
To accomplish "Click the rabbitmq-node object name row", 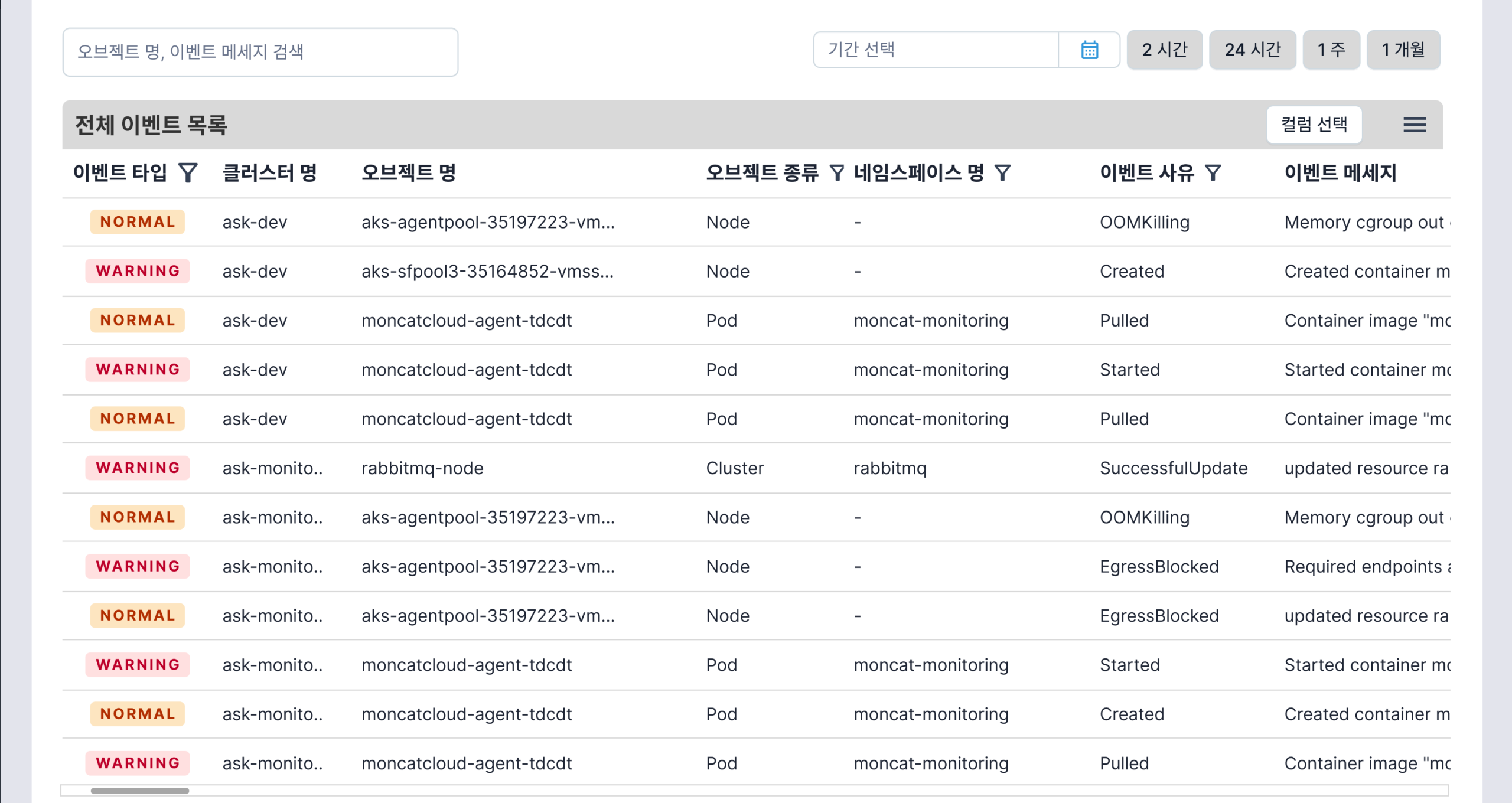I will click(422, 468).
